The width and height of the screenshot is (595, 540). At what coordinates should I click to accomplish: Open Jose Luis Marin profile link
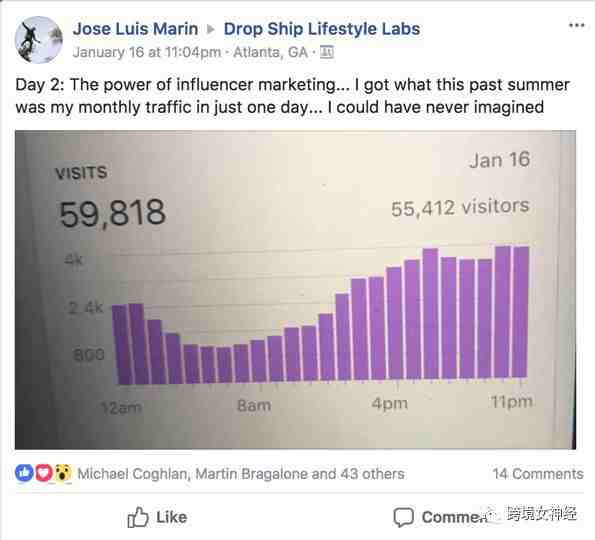click(x=135, y=29)
